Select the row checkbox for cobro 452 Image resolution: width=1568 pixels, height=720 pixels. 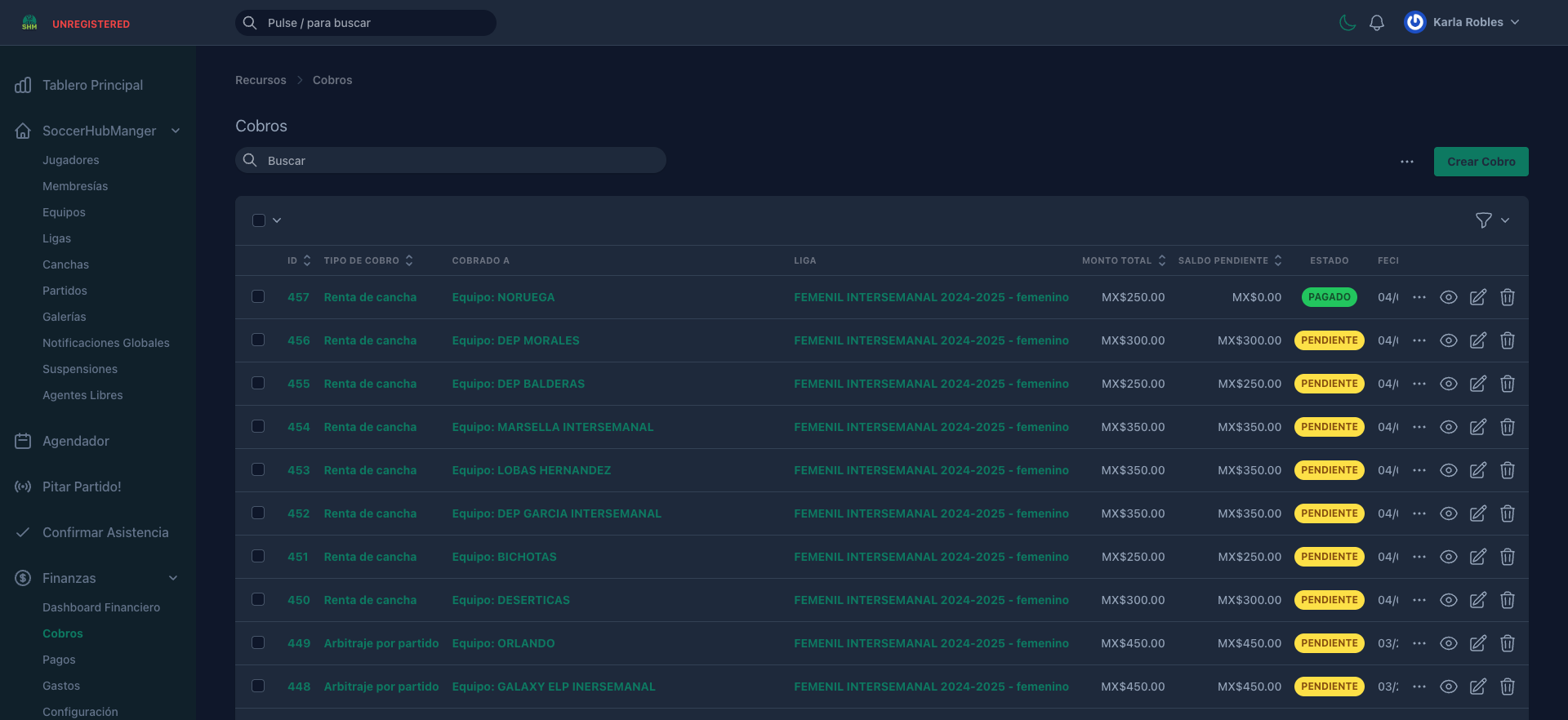[258, 513]
